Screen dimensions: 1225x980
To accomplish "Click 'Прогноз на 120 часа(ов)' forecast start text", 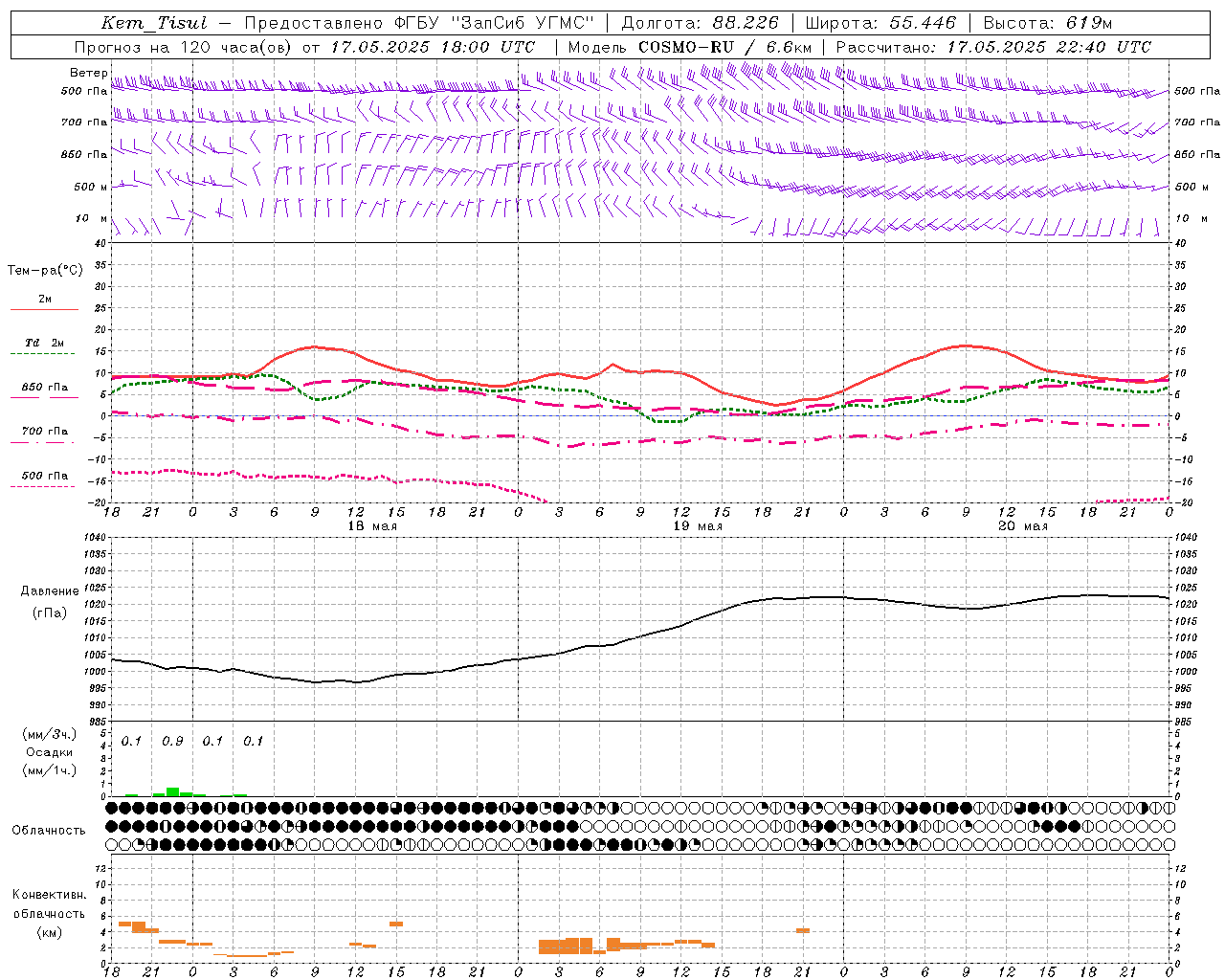I will pos(183,47).
